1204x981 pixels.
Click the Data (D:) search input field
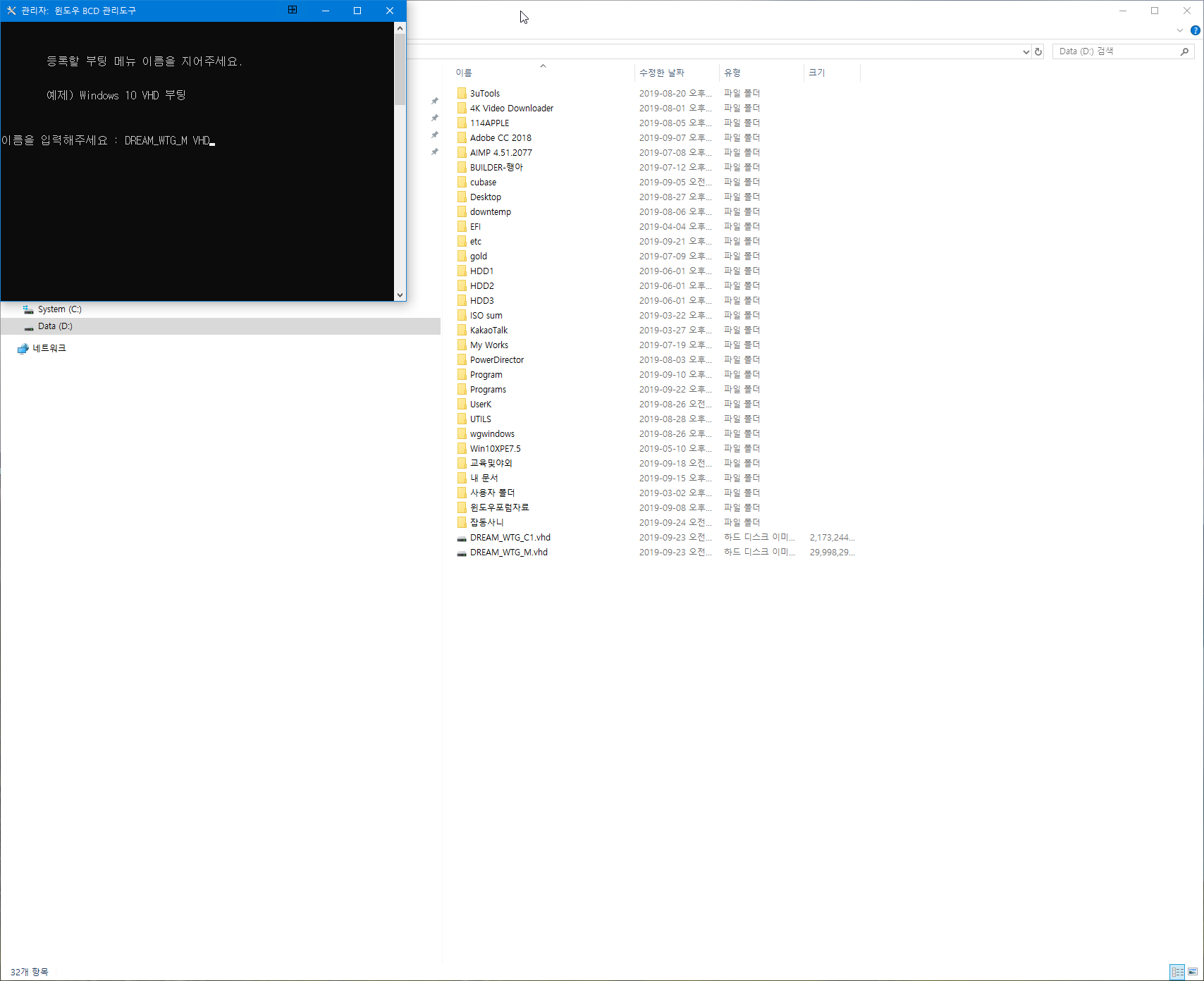coord(1114,51)
